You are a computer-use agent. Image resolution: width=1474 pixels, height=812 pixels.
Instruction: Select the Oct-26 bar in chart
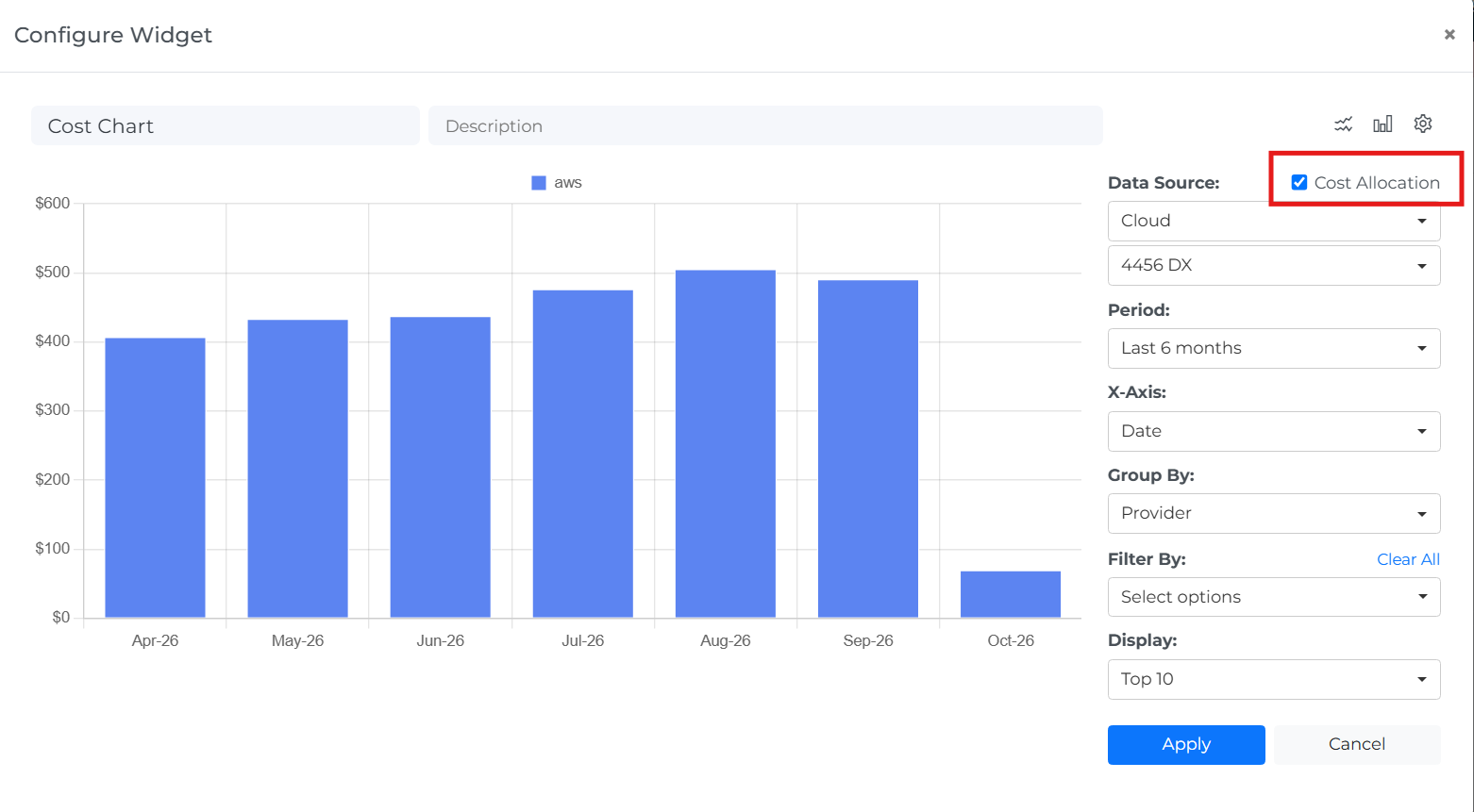pyautogui.click(x=1011, y=595)
